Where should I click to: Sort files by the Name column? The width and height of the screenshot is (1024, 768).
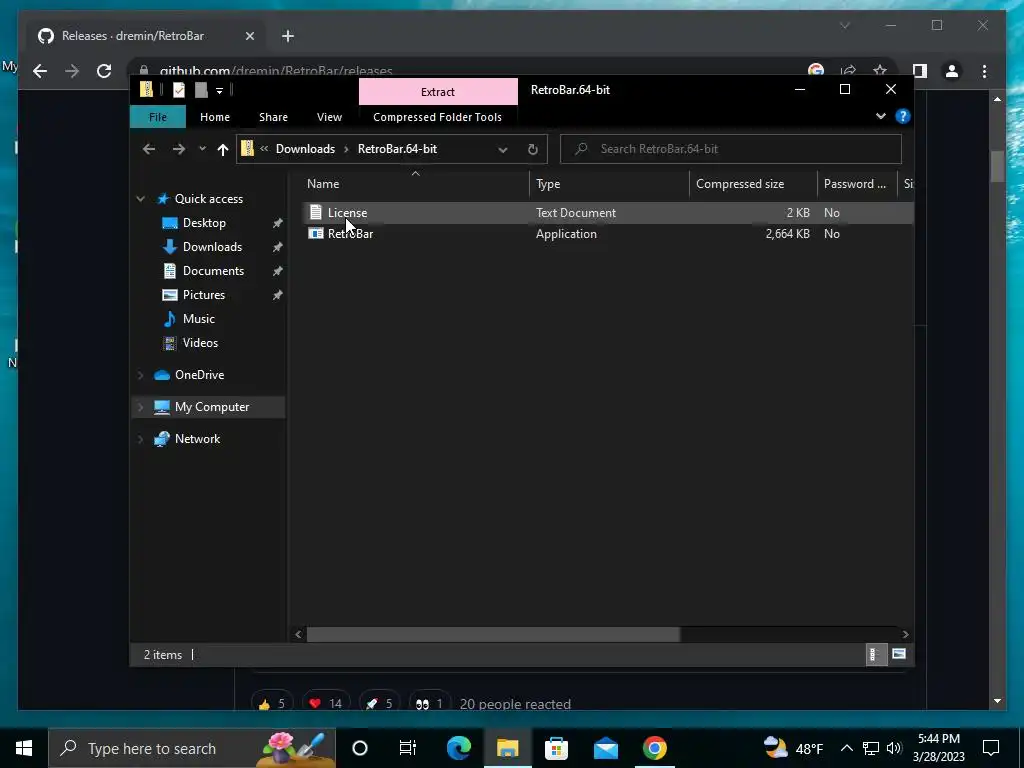pyautogui.click(x=415, y=184)
